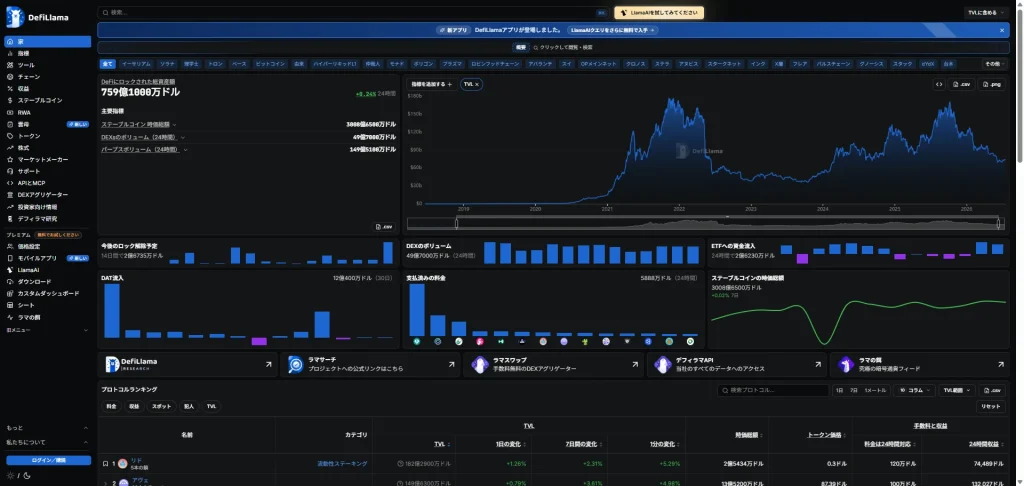Open カスタムダッシュボード in the sidebar

pos(48,293)
